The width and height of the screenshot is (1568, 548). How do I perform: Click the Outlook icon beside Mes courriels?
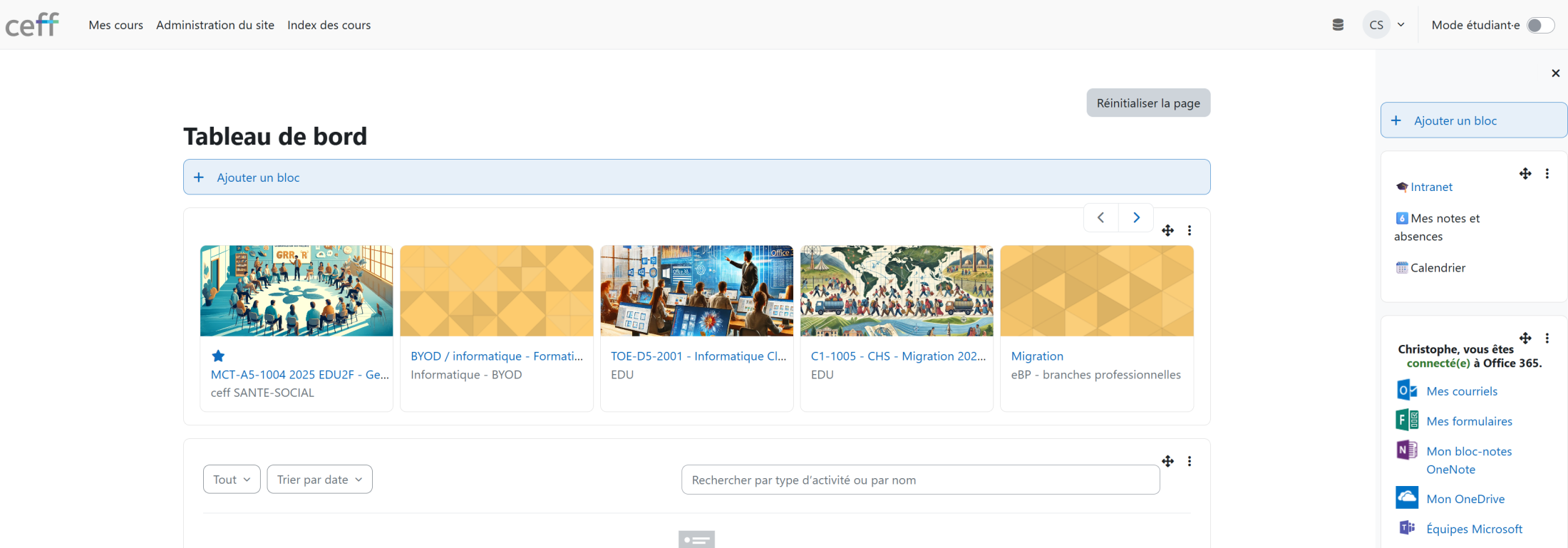1407,391
